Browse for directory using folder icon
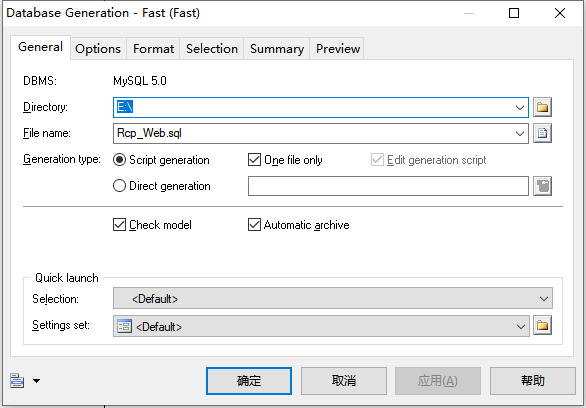The image size is (586, 408). click(x=542, y=107)
